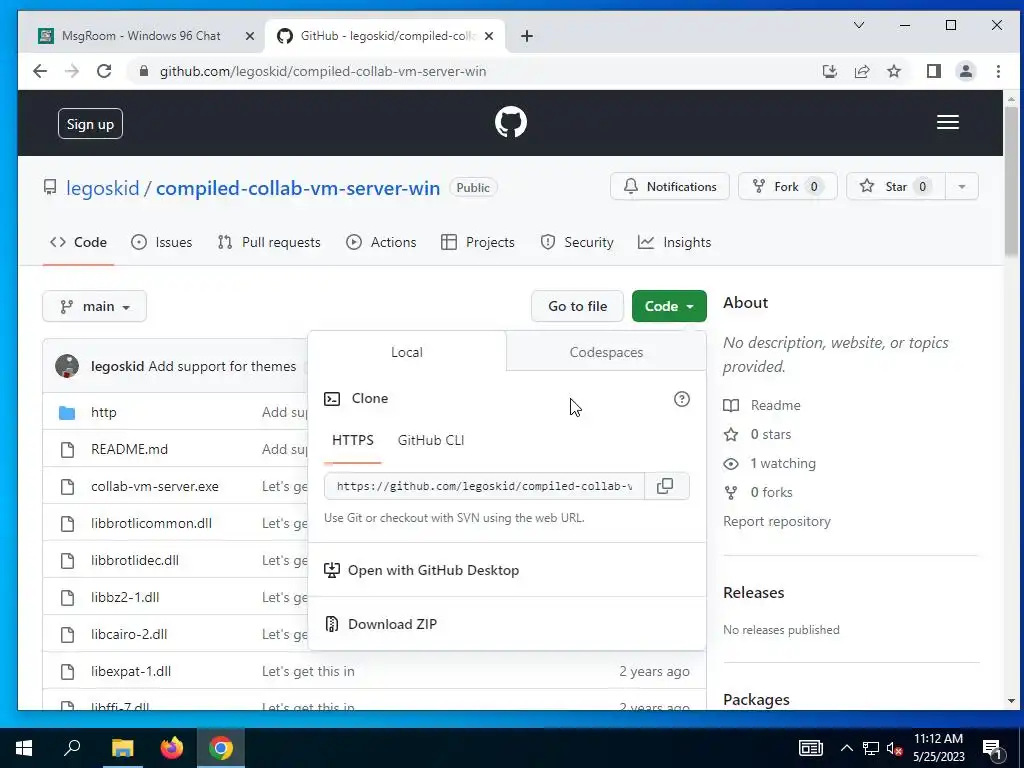Image resolution: width=1024 pixels, height=768 pixels.
Task: Close the GitHub legoskid tab
Action: pyautogui.click(x=488, y=36)
